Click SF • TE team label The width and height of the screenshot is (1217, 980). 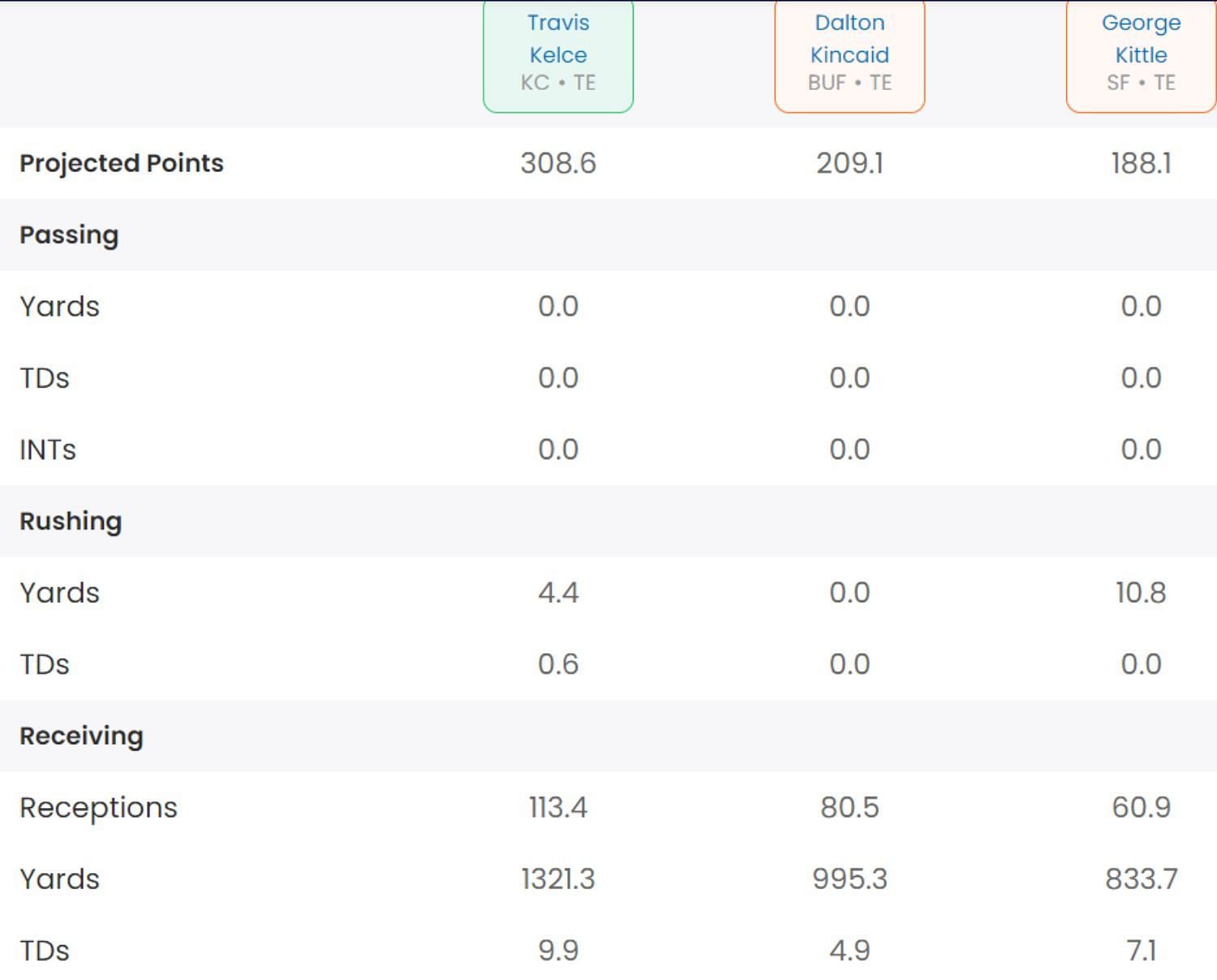pyautogui.click(x=1141, y=83)
